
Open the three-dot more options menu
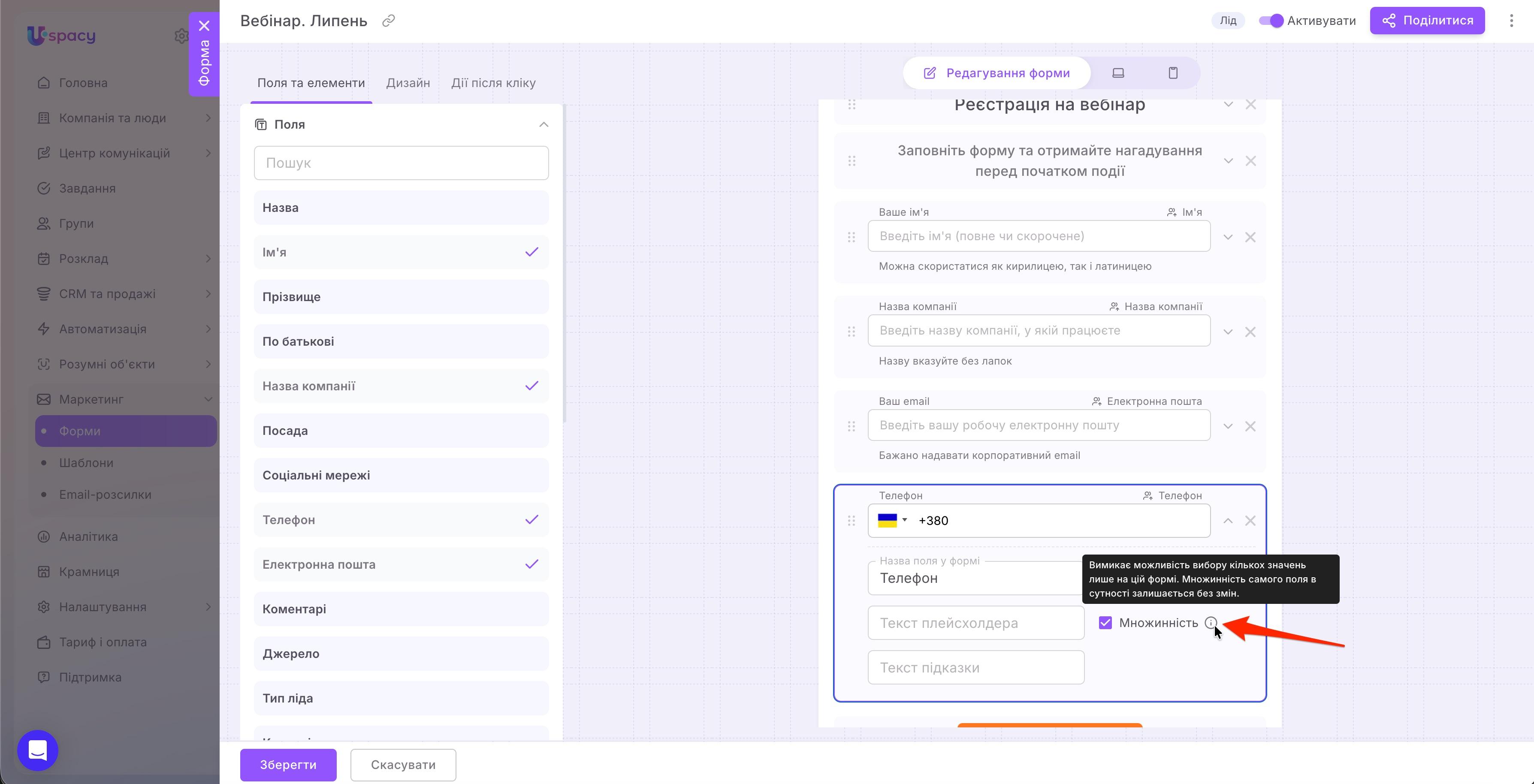click(1511, 21)
